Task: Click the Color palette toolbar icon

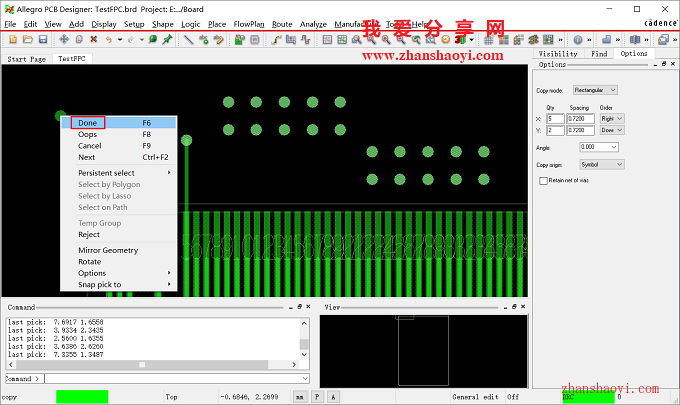Action: [x=503, y=39]
